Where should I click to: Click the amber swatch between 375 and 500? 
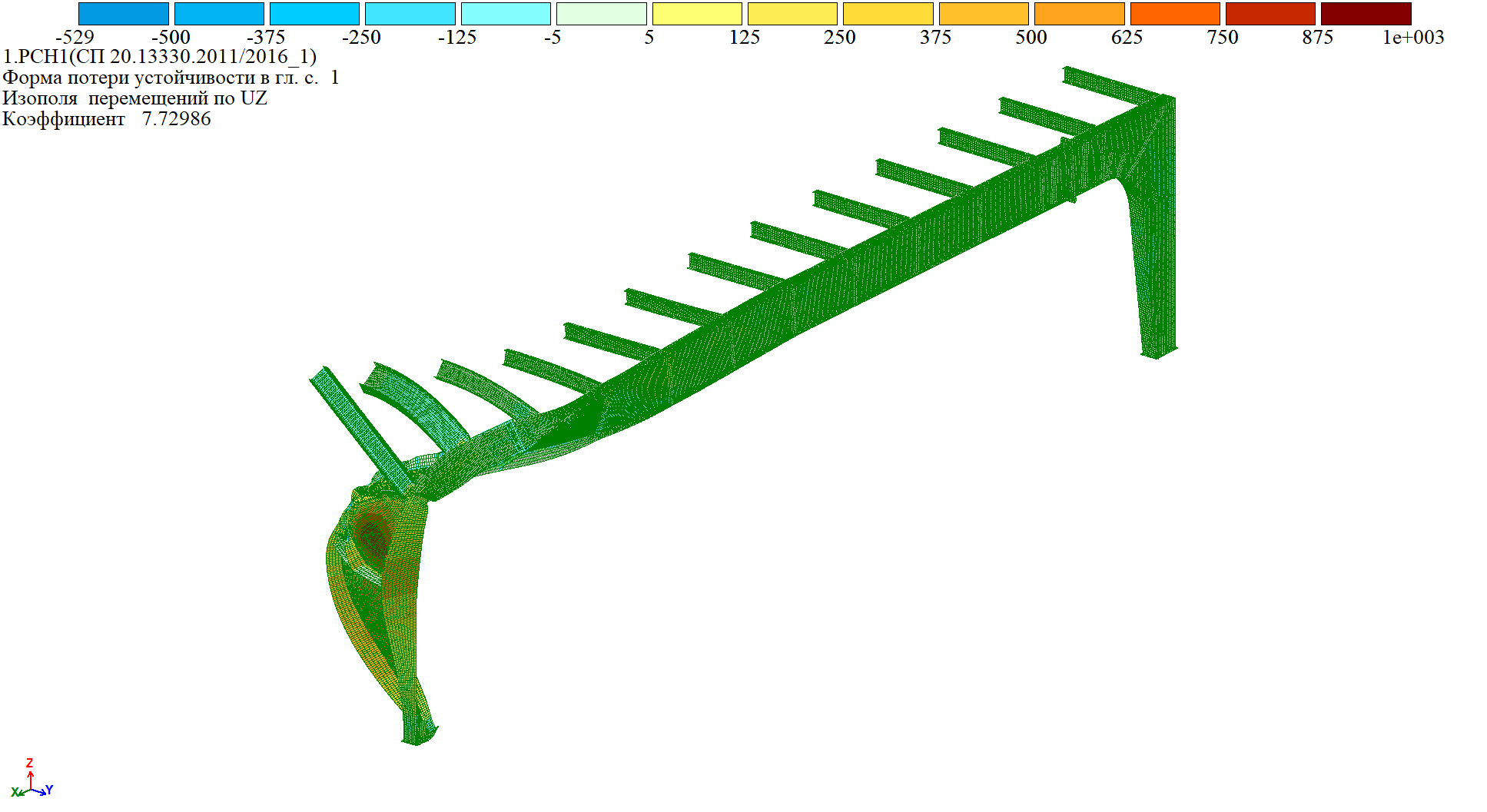[984, 14]
